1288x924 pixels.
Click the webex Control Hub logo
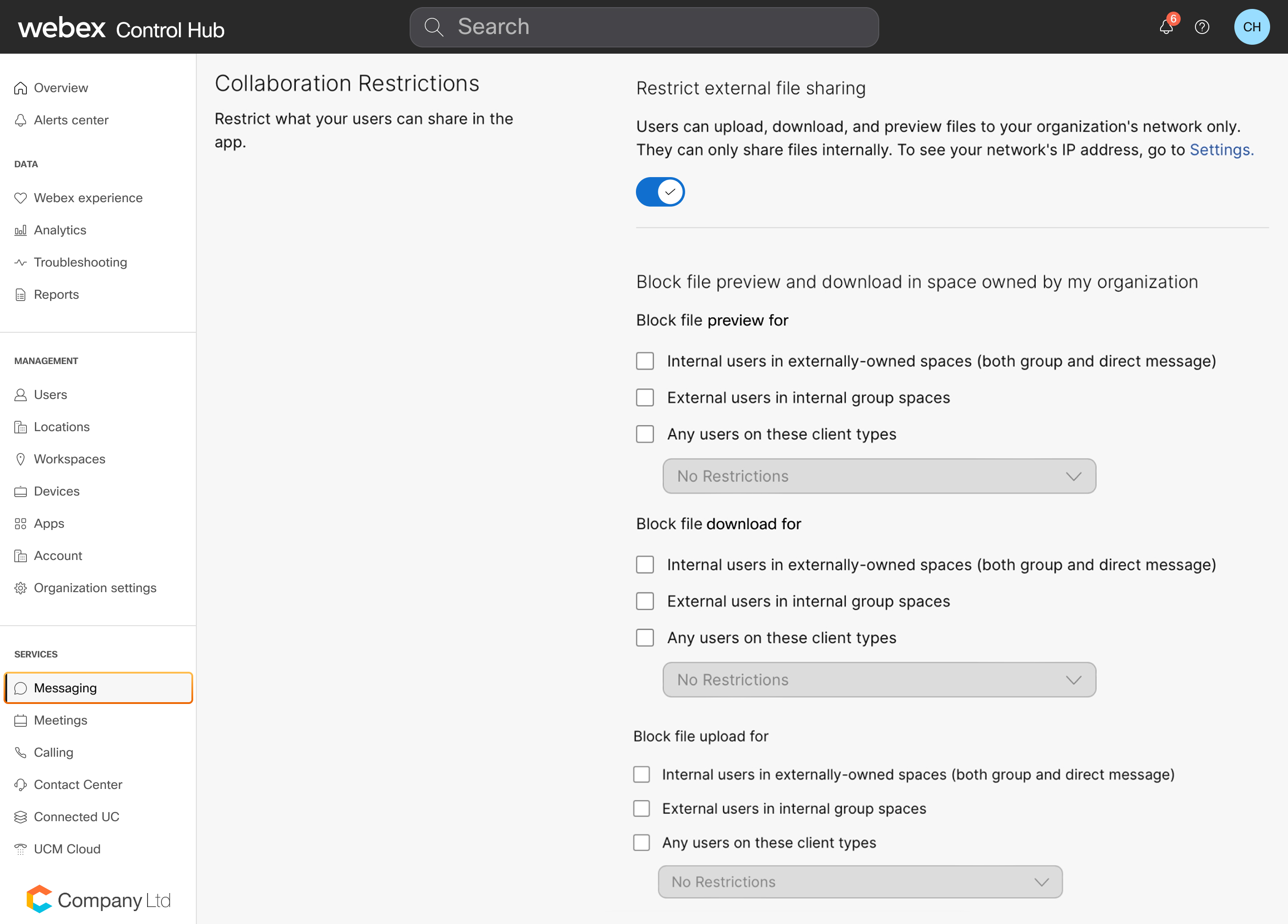click(x=121, y=27)
